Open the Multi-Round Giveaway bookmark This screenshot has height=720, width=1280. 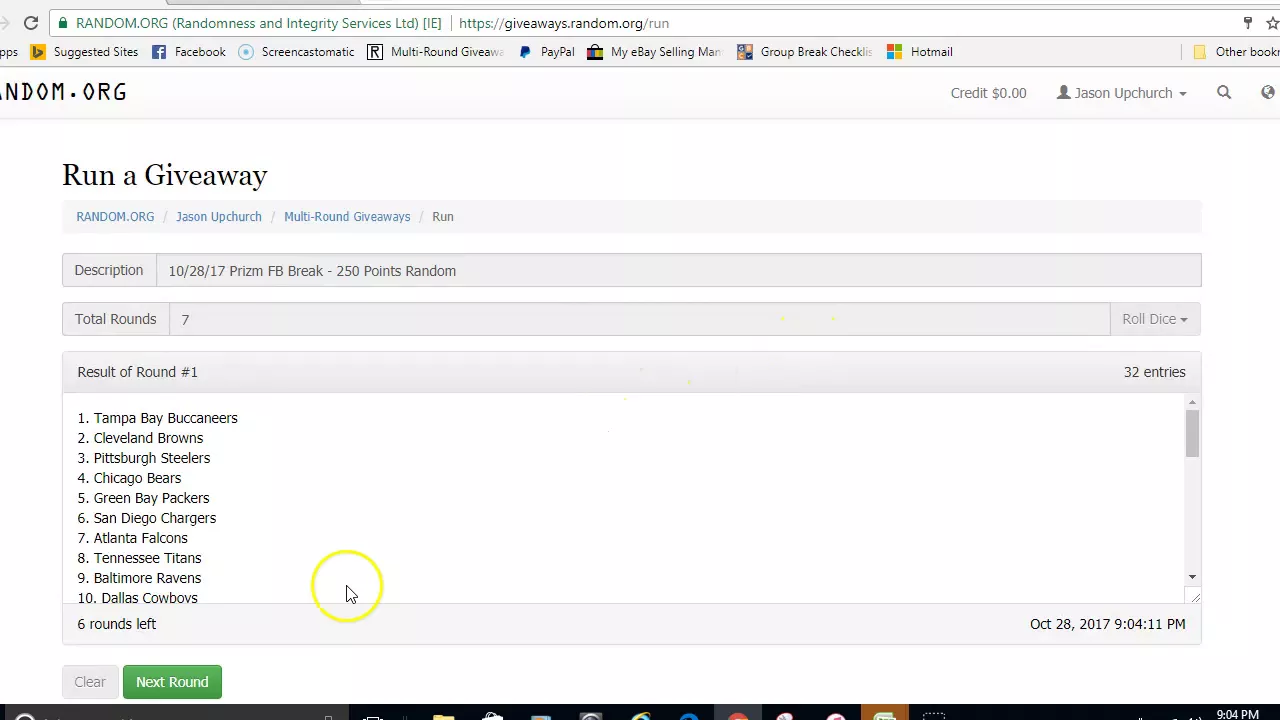(x=435, y=52)
